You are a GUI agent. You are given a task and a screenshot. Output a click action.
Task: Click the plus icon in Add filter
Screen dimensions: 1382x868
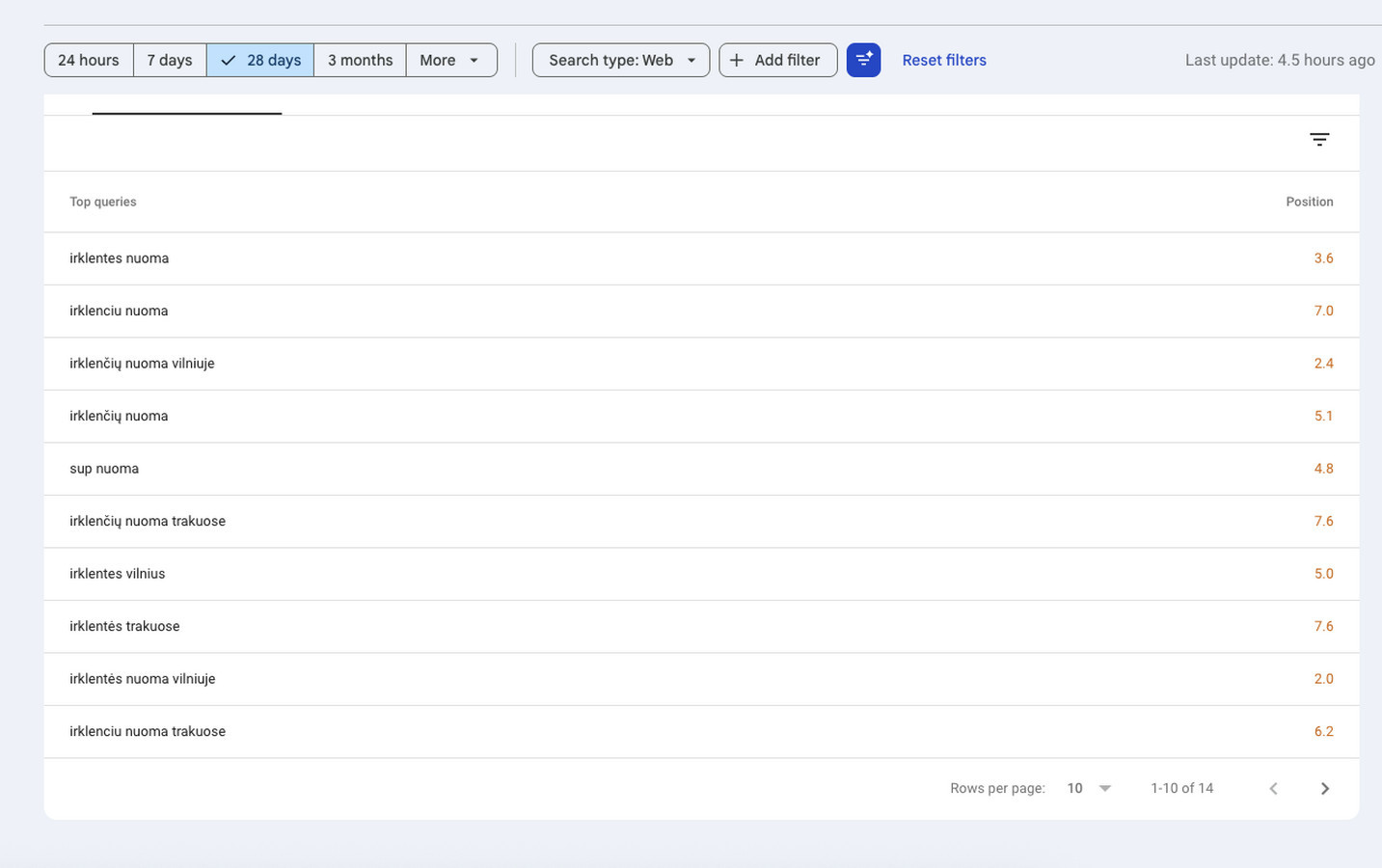click(737, 60)
